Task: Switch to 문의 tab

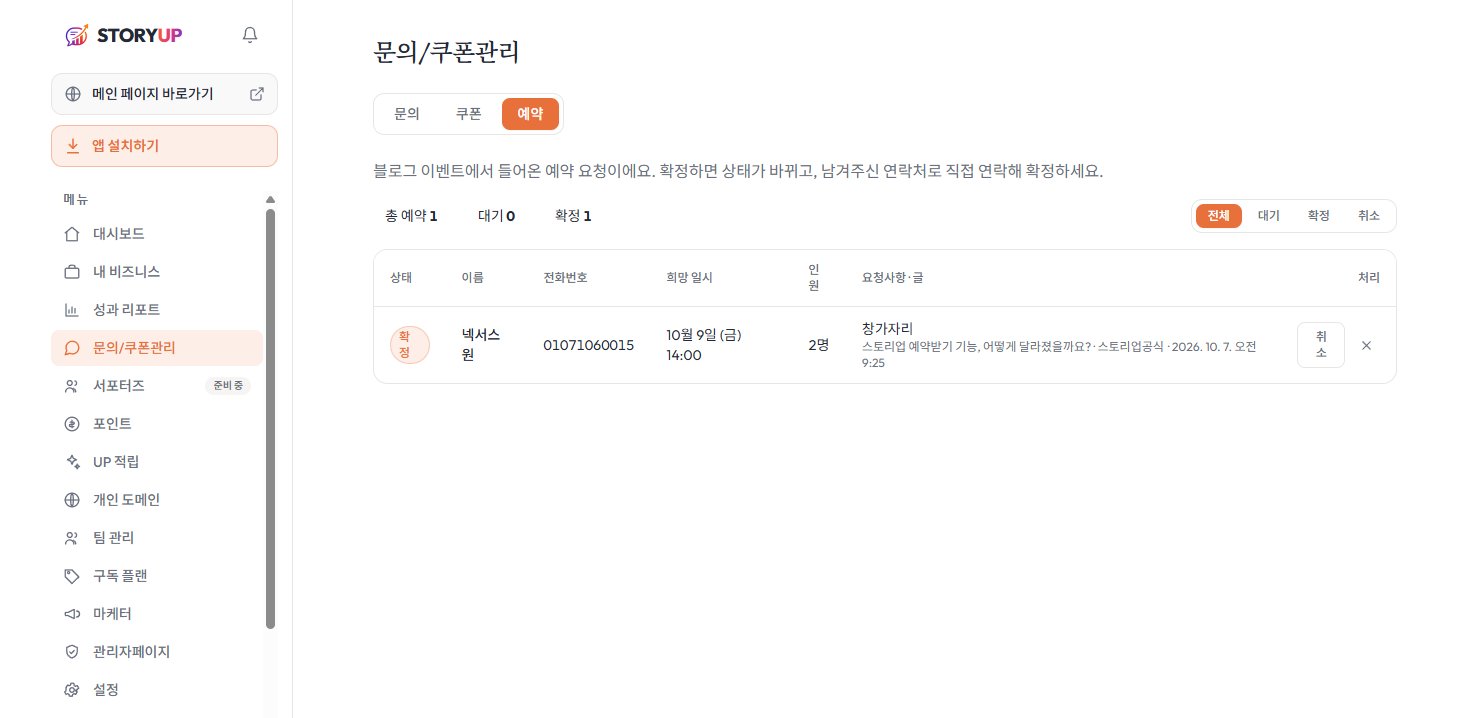Action: [x=407, y=114]
